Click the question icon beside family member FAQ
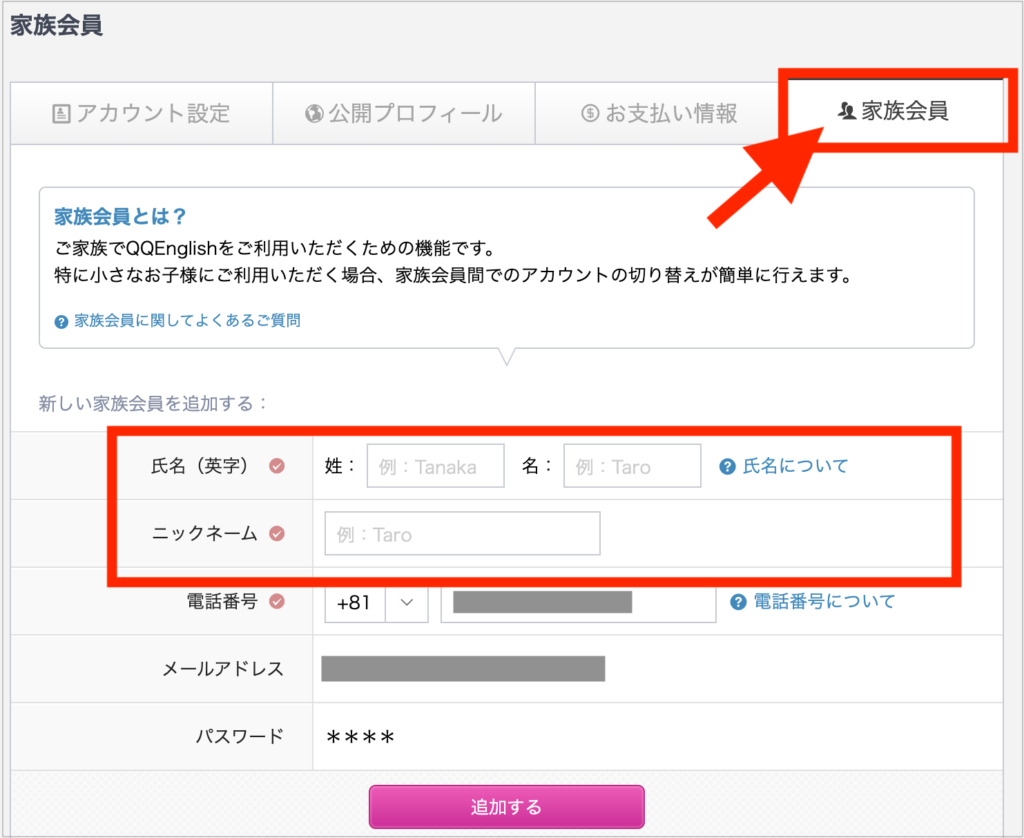 [x=62, y=321]
